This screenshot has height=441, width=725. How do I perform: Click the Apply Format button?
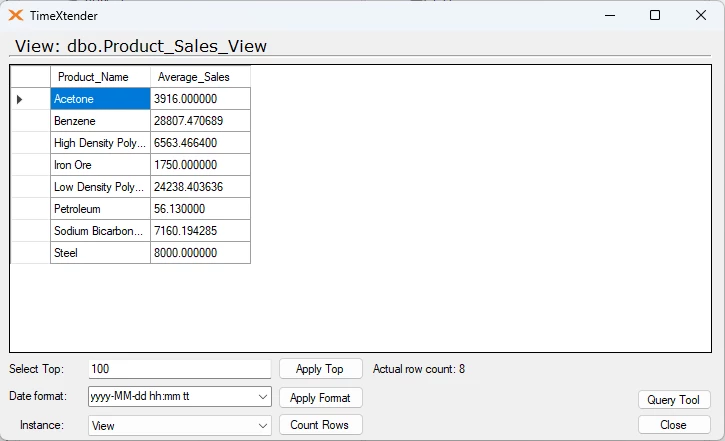tap(320, 398)
